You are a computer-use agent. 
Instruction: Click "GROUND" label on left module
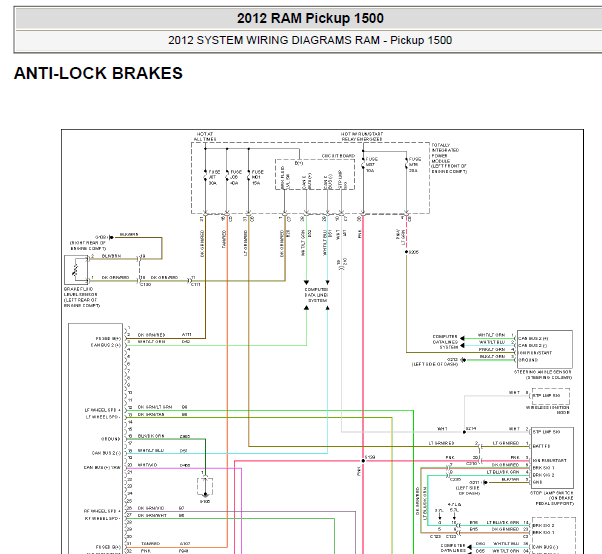(111, 439)
